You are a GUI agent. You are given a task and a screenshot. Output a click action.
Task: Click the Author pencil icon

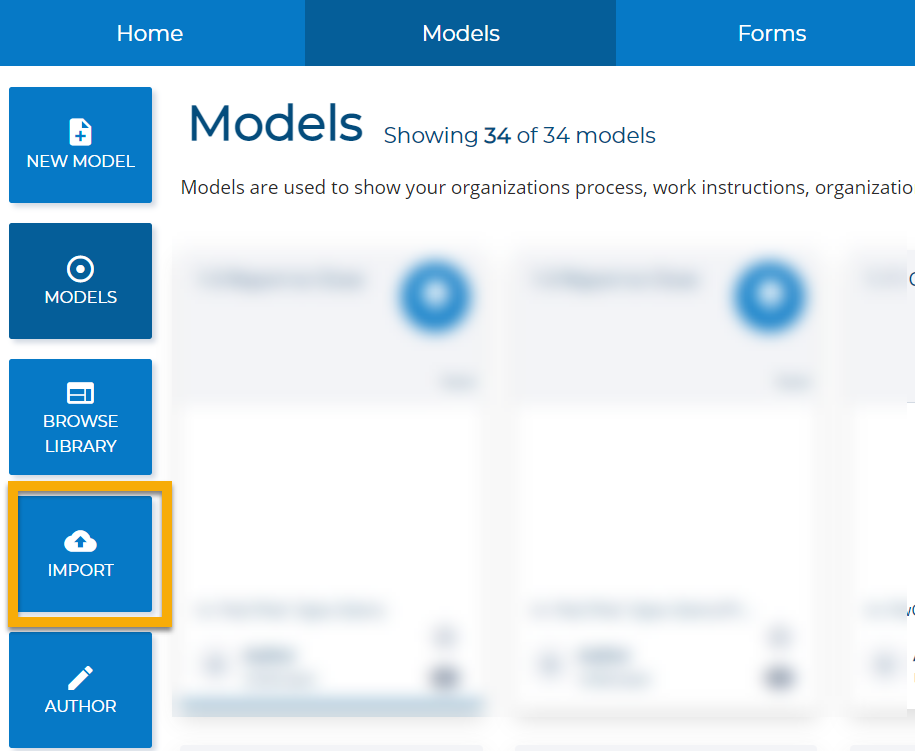click(80, 678)
